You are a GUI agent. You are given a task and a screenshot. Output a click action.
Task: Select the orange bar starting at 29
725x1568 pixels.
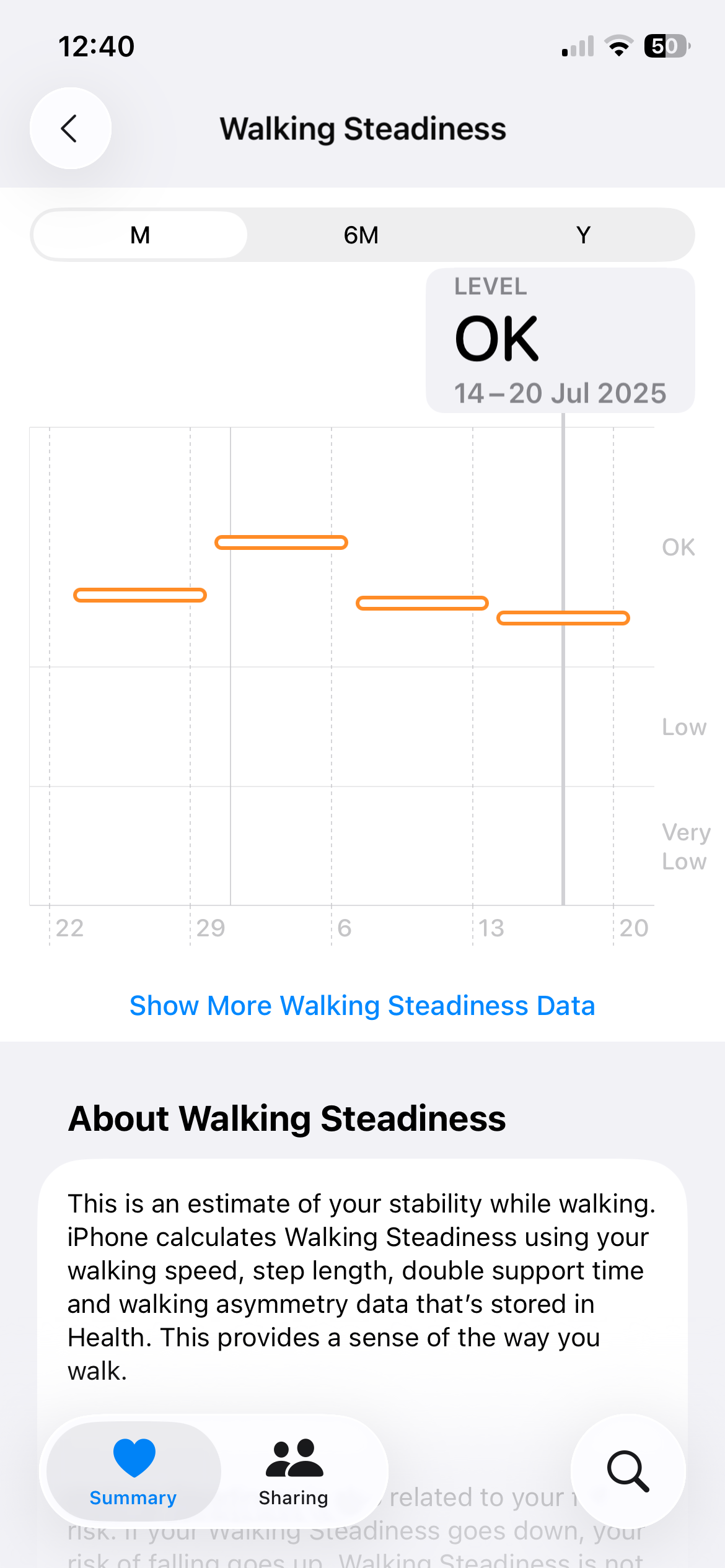coord(281,542)
